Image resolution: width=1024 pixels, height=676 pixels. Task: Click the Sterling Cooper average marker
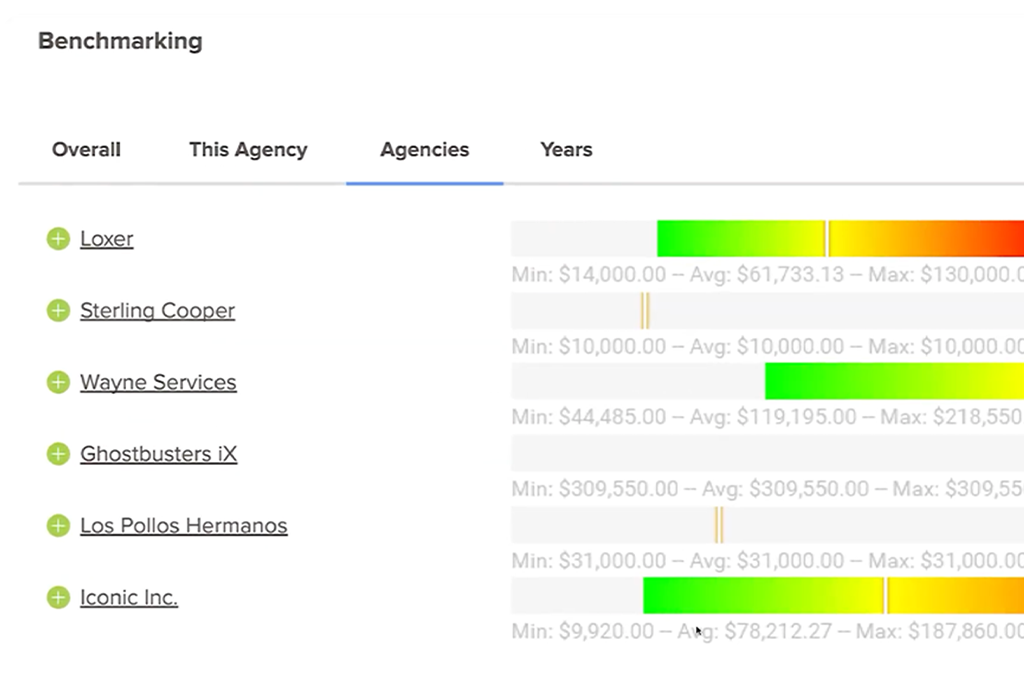click(x=645, y=310)
